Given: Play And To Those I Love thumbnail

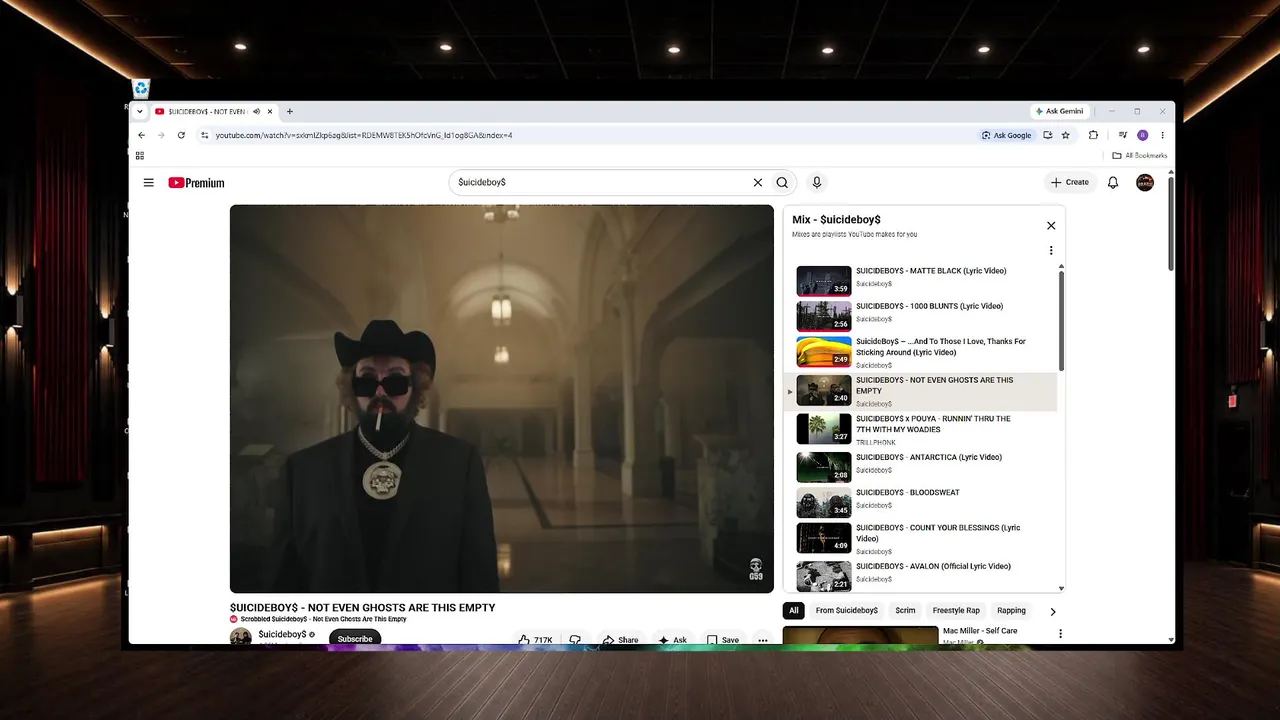Looking at the screenshot, I should point(824,352).
